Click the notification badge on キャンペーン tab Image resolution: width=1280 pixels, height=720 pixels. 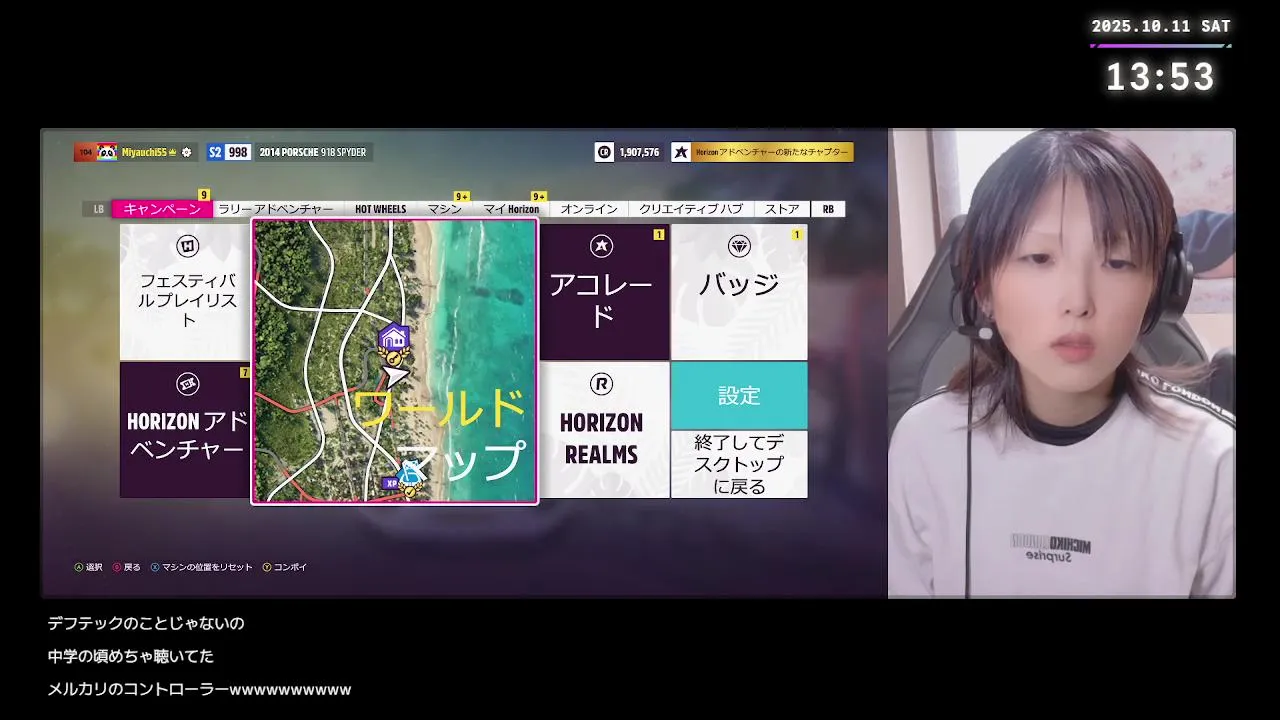pyautogui.click(x=204, y=195)
